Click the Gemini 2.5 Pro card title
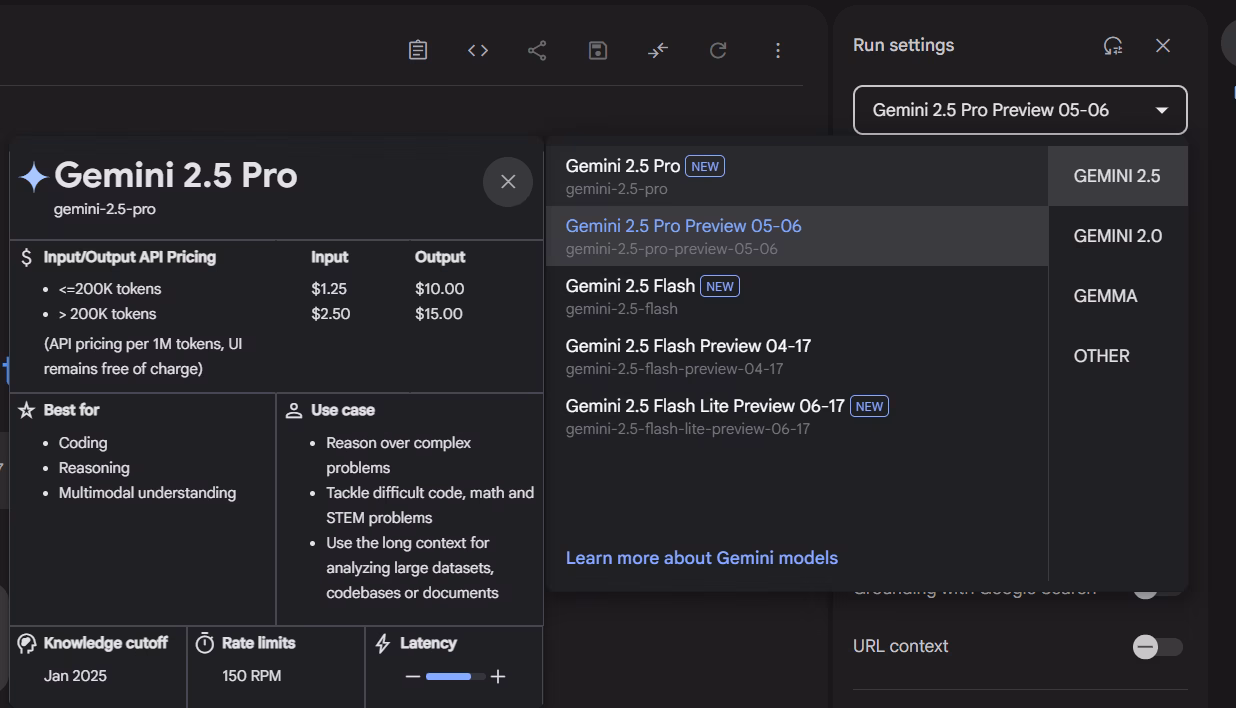1236x708 pixels. (176, 176)
